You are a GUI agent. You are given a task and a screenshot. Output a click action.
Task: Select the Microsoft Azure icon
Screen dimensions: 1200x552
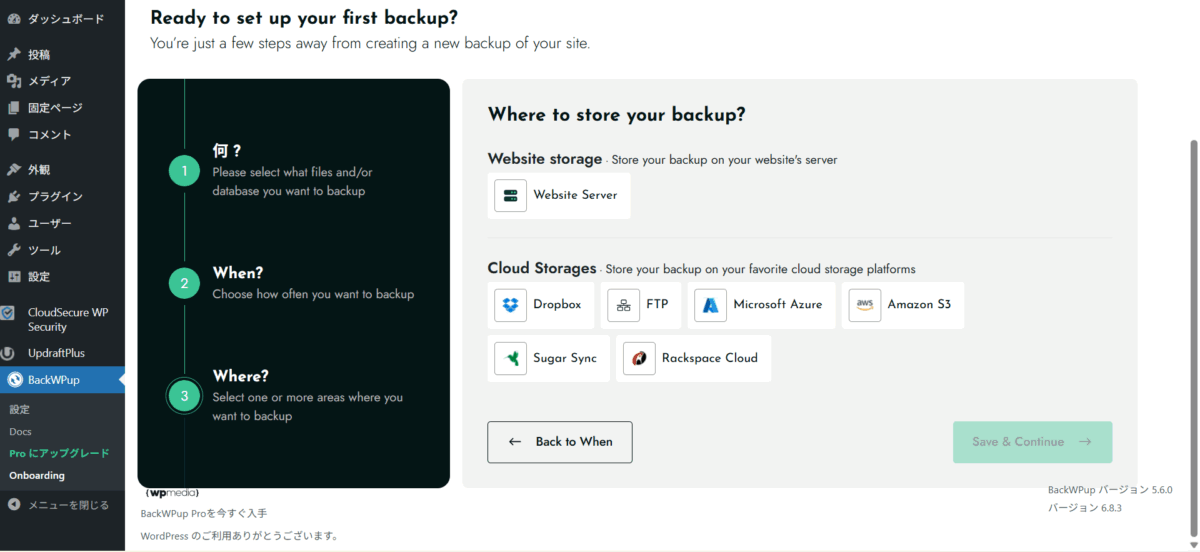point(710,305)
